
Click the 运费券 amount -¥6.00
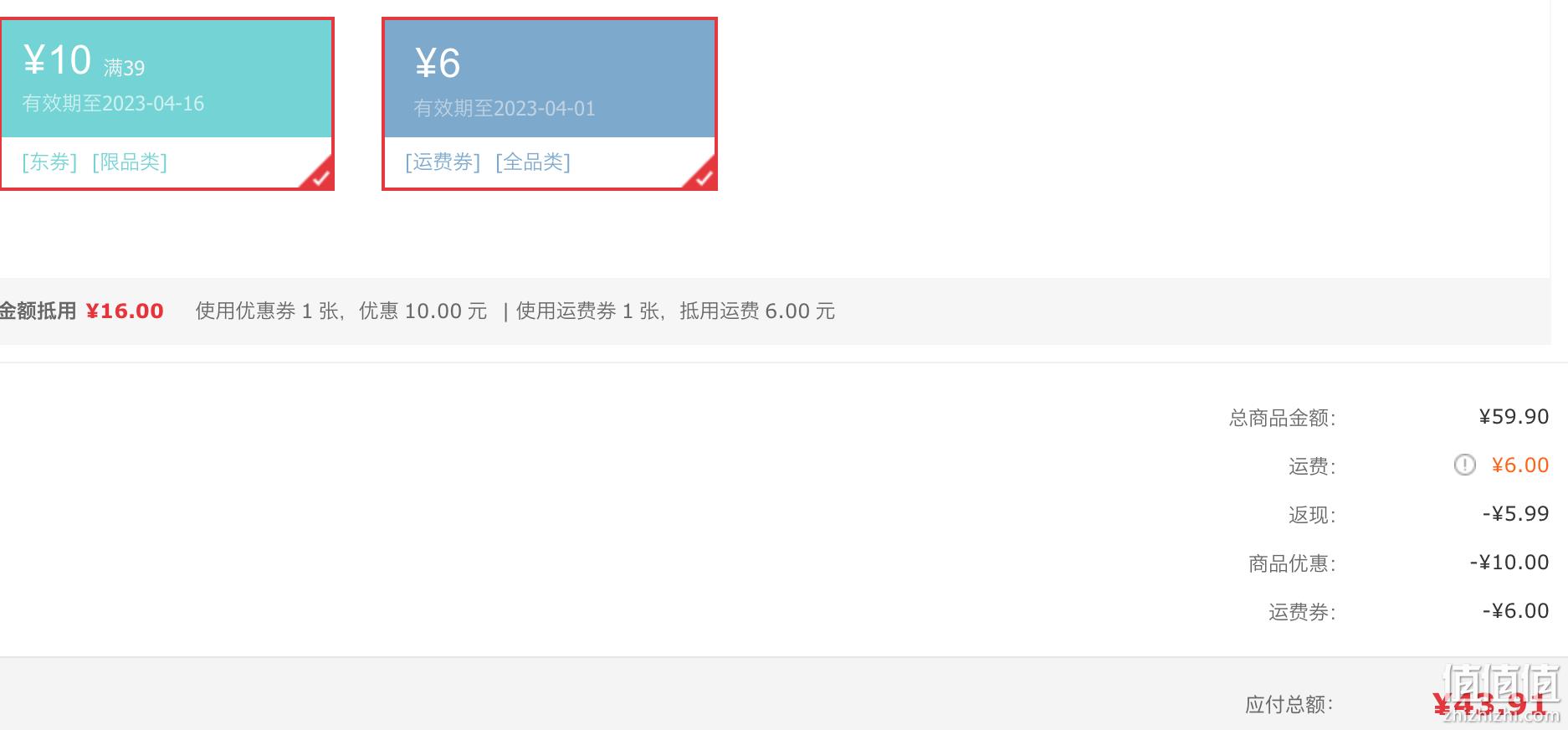(1515, 611)
